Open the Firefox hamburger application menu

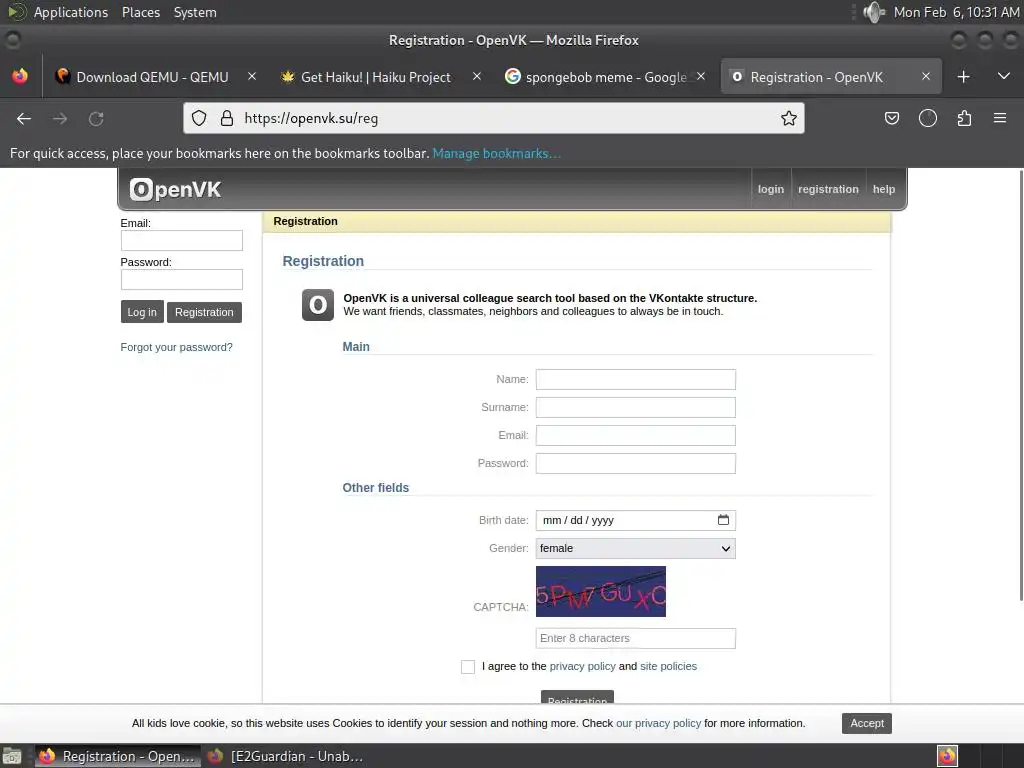[x=1000, y=118]
